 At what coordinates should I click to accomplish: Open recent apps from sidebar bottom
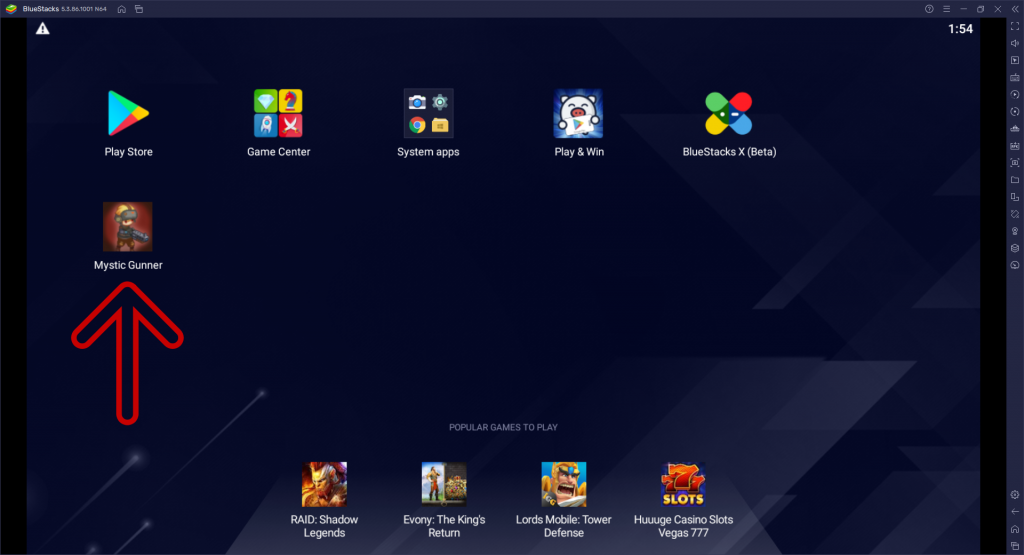[x=1015, y=546]
